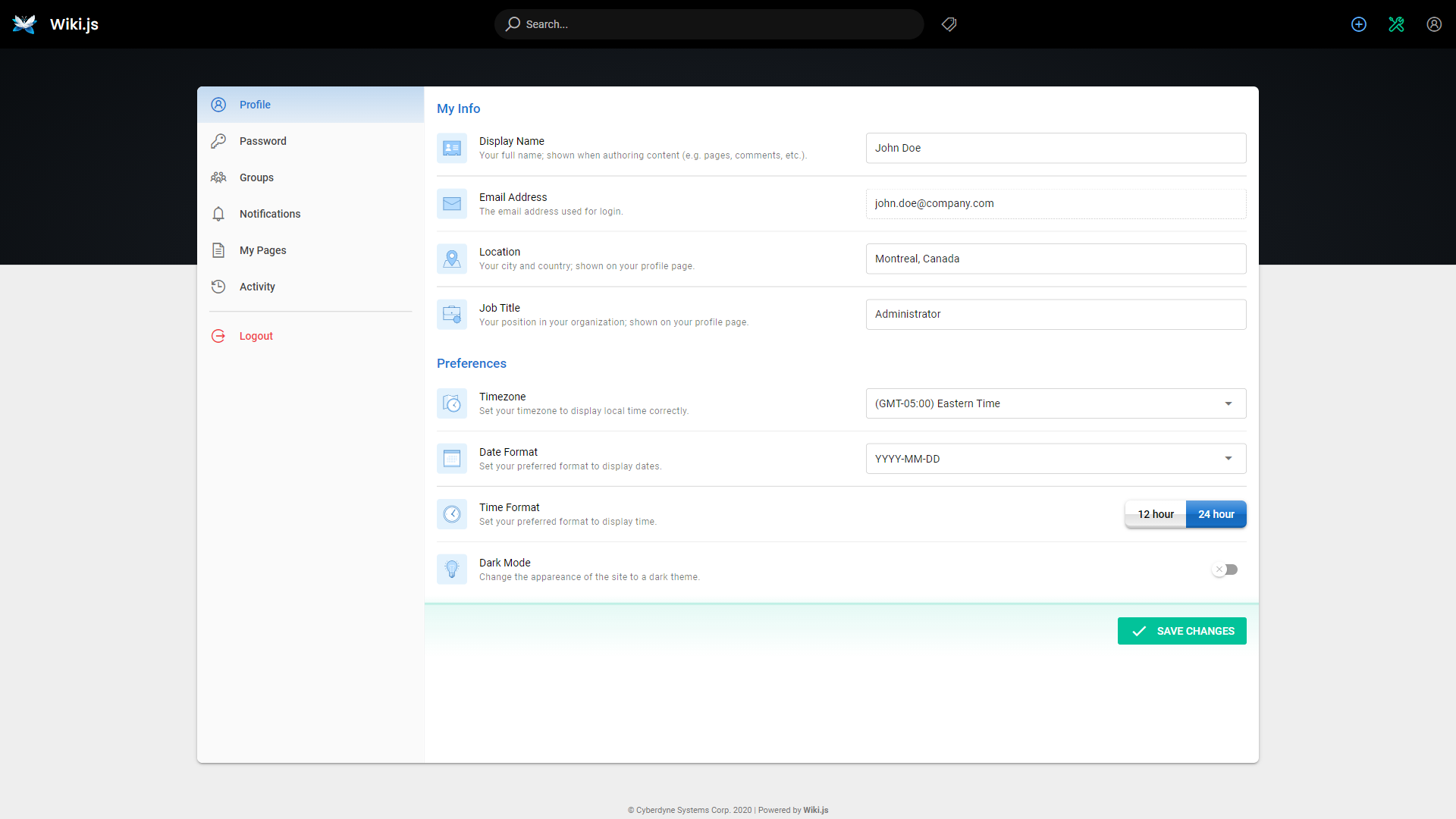The width and height of the screenshot is (1456, 819).
Task: Click the Groups people icon
Action: [218, 177]
